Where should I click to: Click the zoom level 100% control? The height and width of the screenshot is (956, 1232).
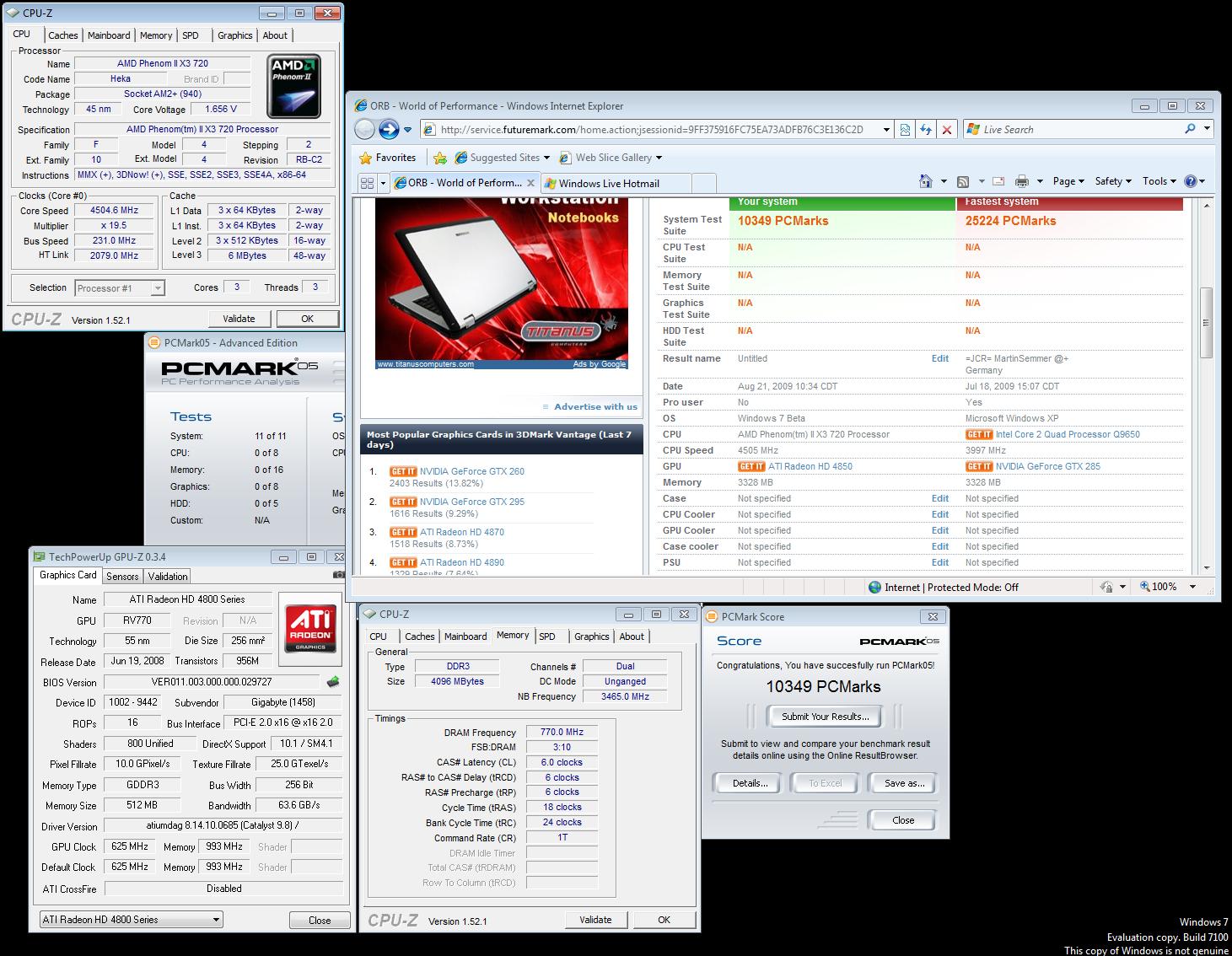pos(1167,587)
